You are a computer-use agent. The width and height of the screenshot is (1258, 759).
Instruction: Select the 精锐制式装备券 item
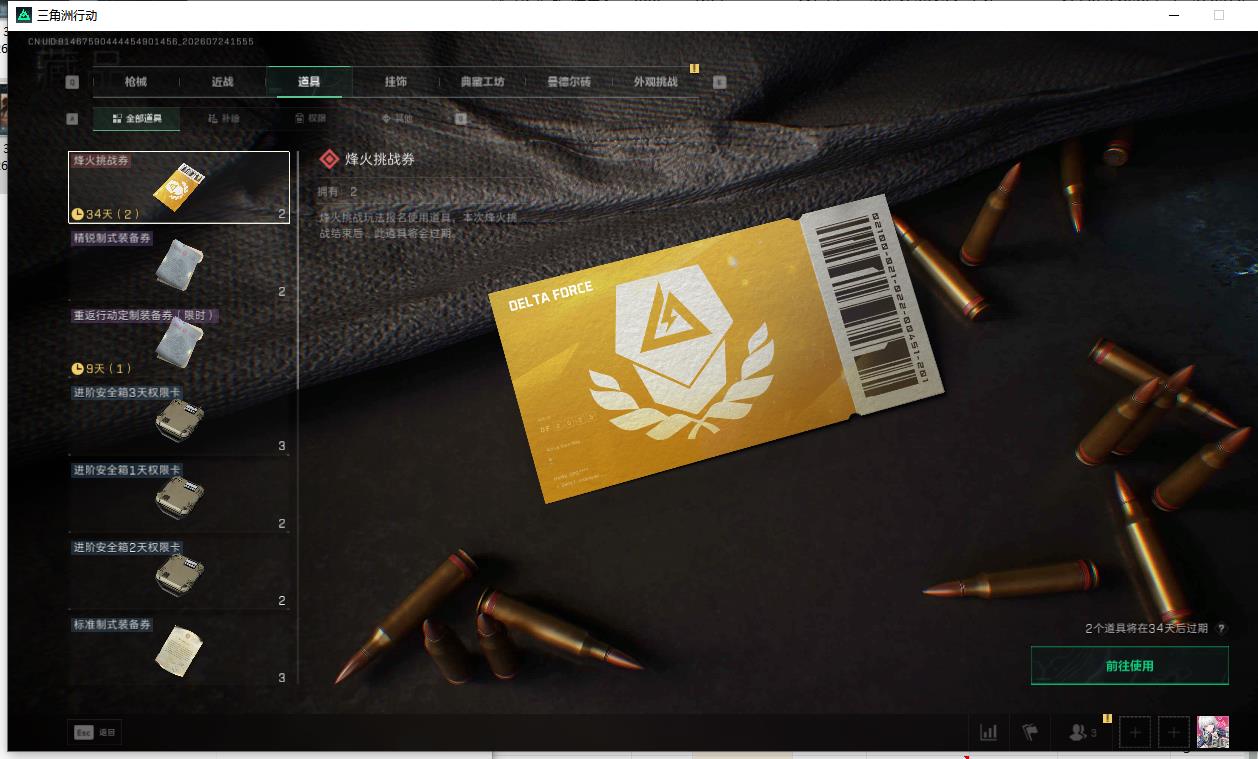(179, 265)
